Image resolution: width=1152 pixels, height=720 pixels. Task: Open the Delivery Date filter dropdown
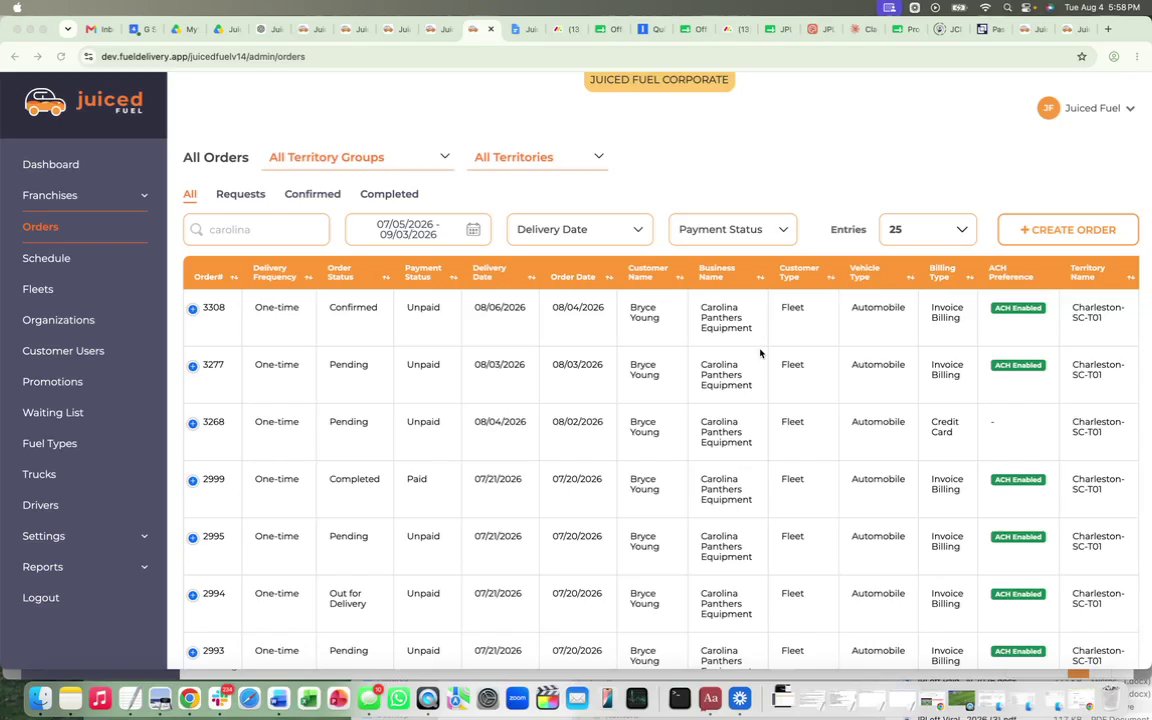tap(580, 230)
